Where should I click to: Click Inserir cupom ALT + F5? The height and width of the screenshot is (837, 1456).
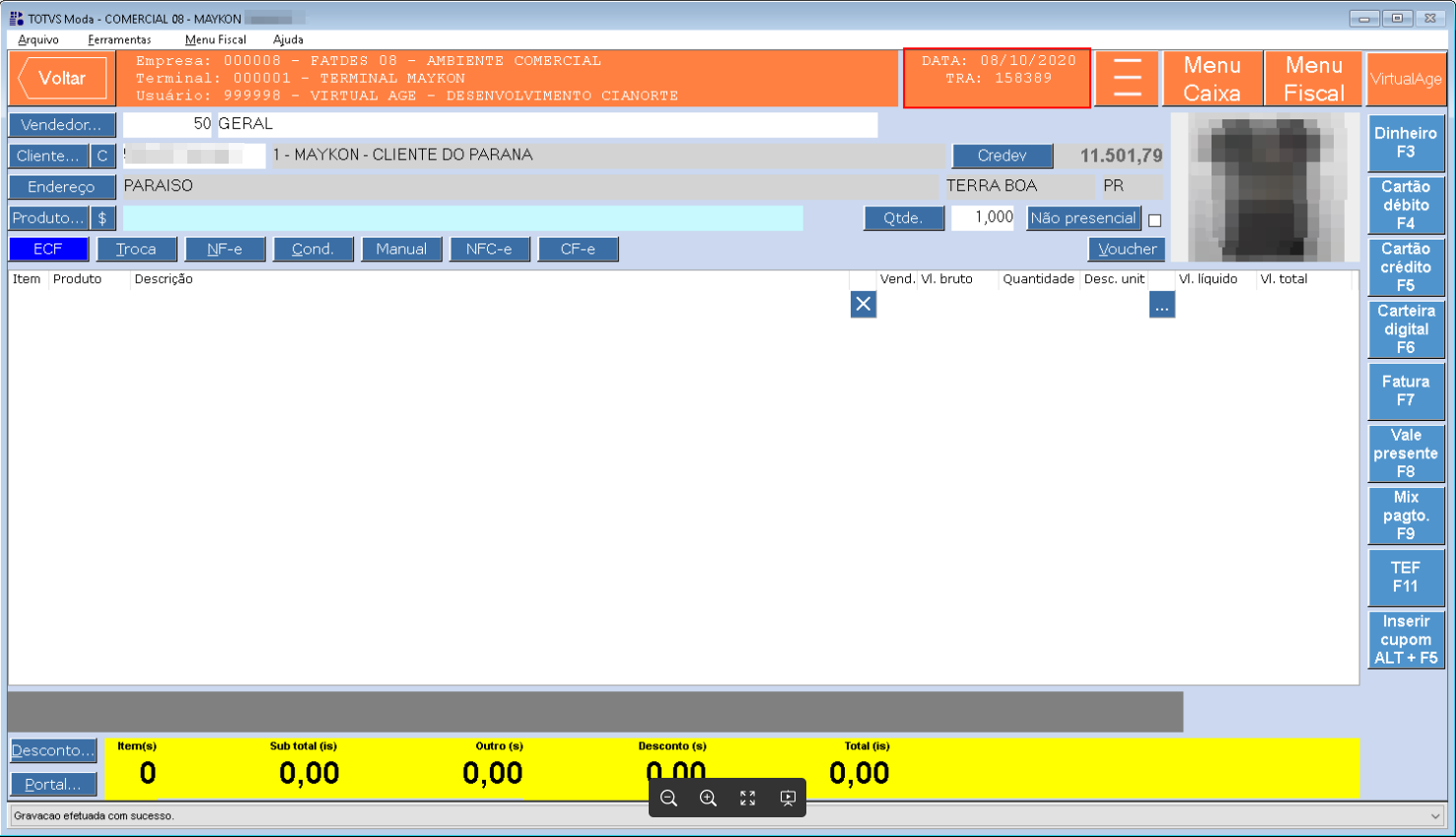coord(1406,640)
